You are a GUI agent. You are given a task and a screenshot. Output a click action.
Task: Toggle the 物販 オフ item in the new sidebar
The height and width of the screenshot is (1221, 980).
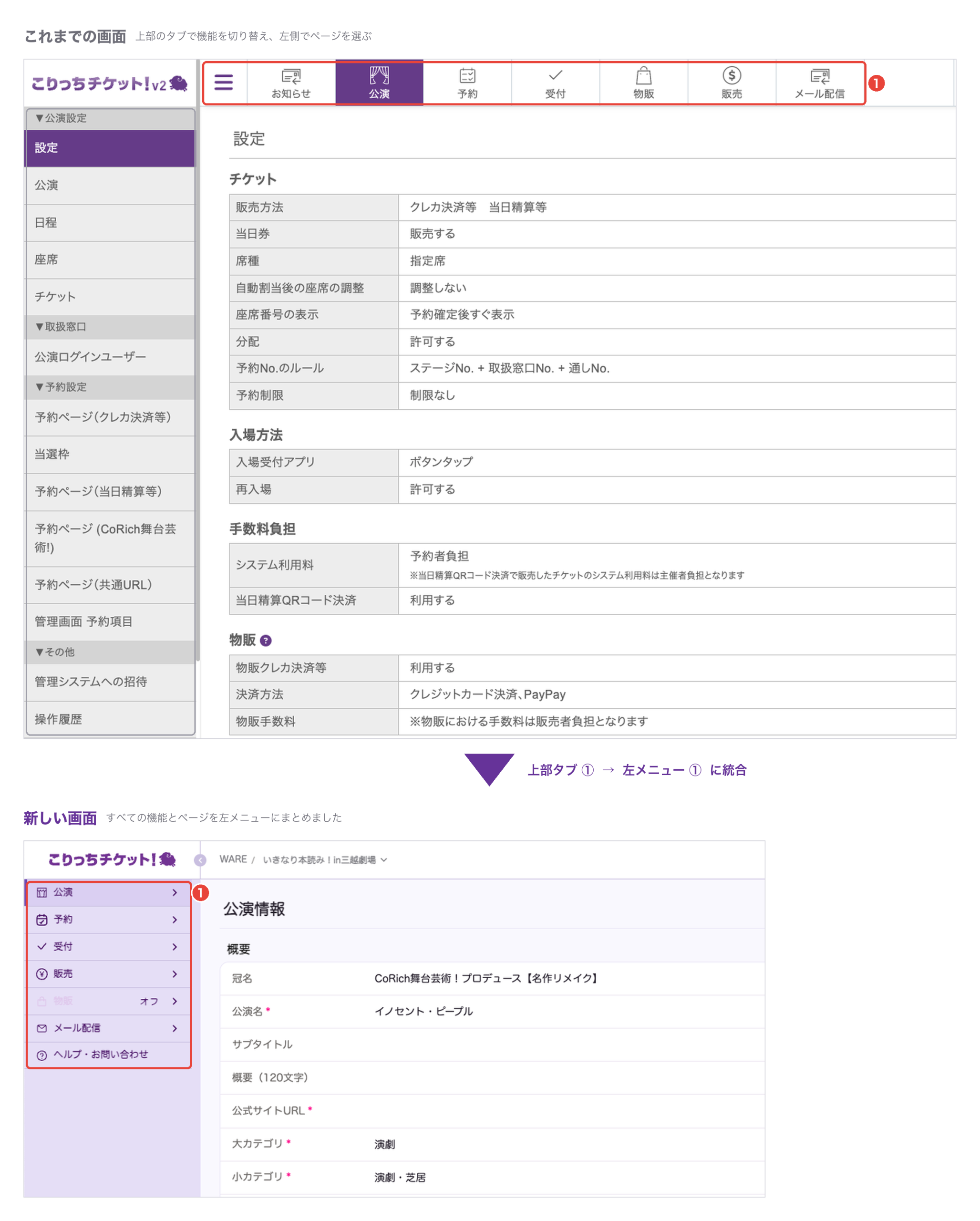click(109, 1001)
